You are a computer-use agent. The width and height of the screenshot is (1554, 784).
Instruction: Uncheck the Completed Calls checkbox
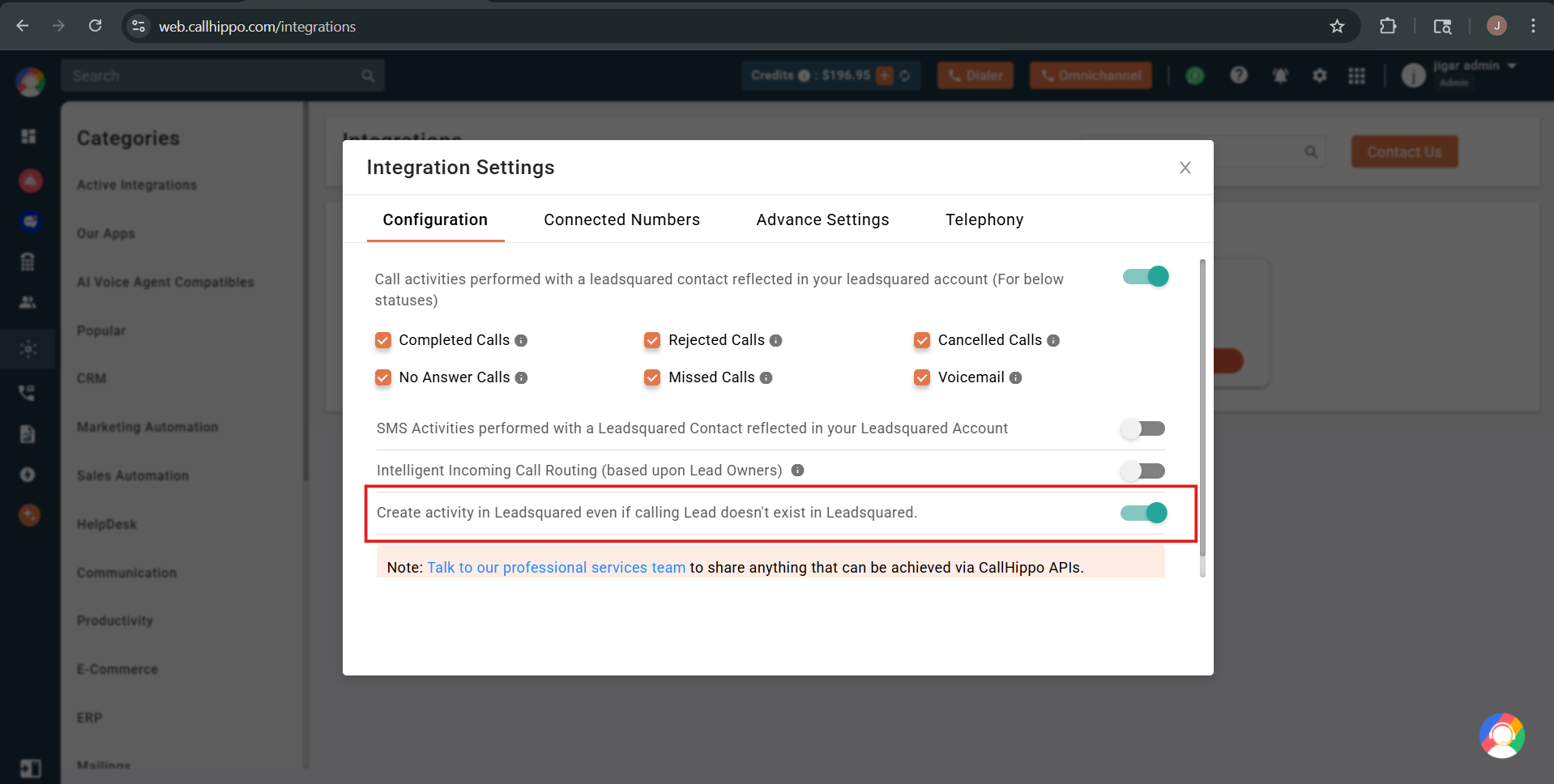pos(383,340)
